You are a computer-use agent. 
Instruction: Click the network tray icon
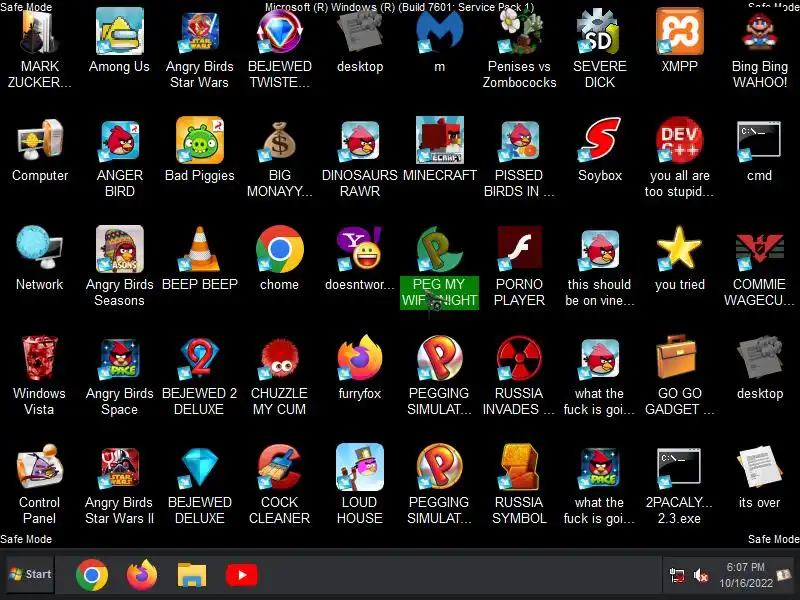pos(677,576)
